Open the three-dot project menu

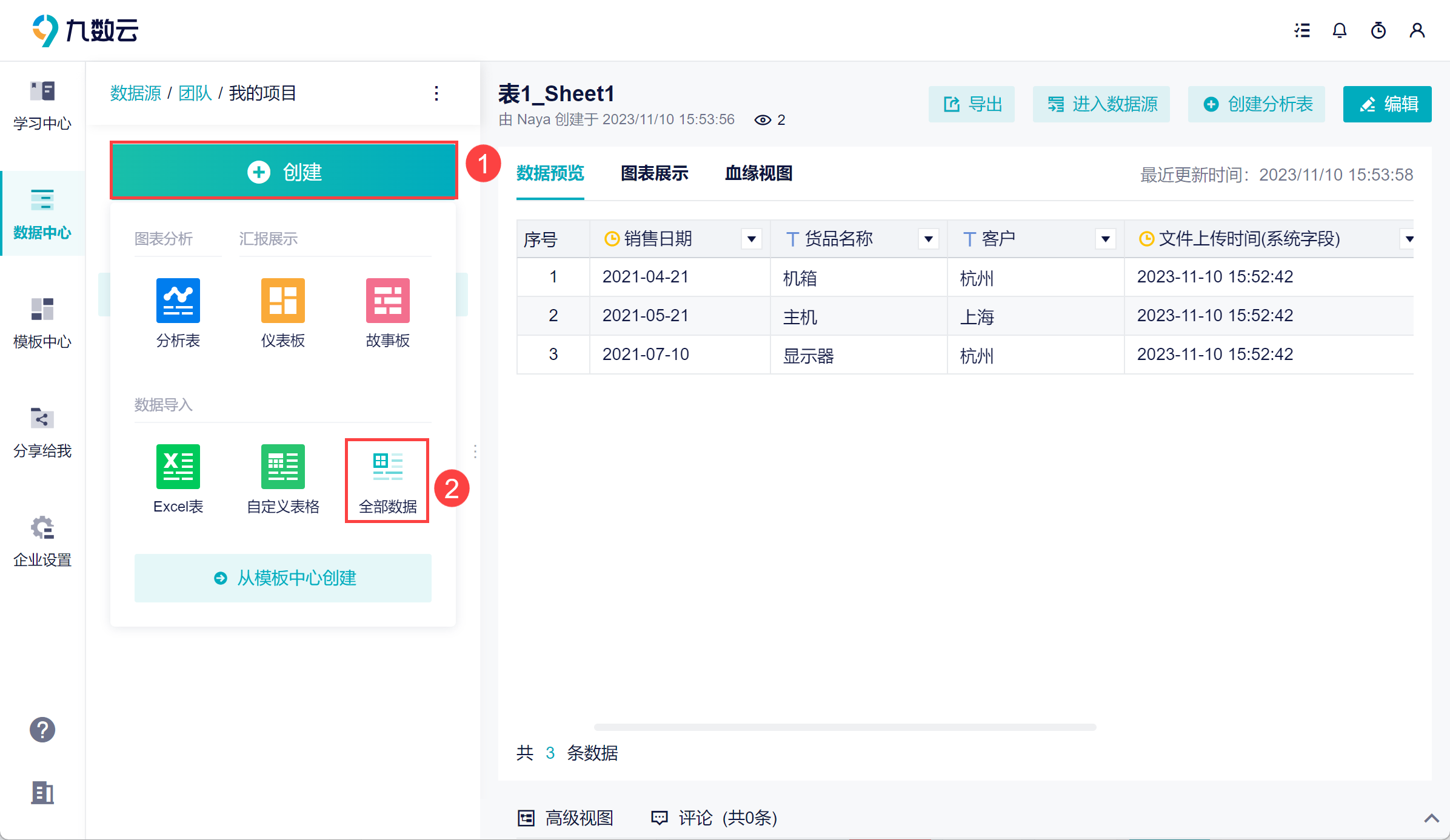point(436,93)
